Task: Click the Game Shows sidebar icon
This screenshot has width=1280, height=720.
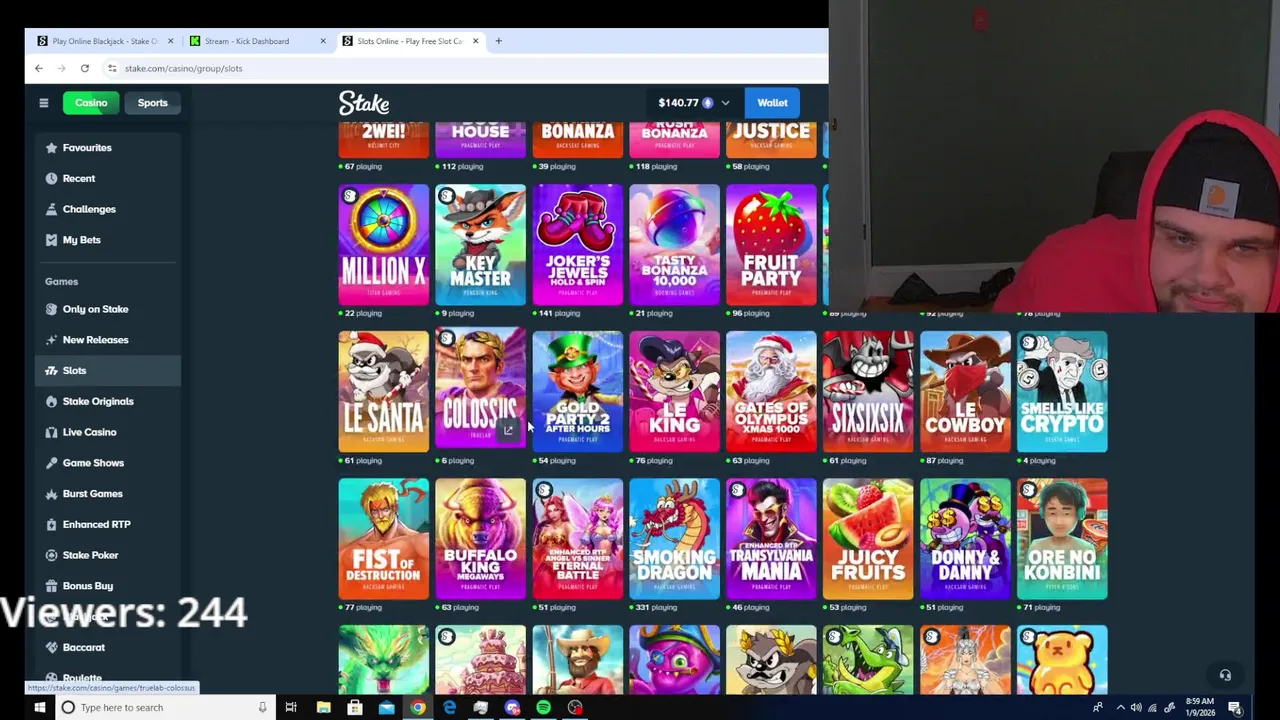Action: [51, 463]
